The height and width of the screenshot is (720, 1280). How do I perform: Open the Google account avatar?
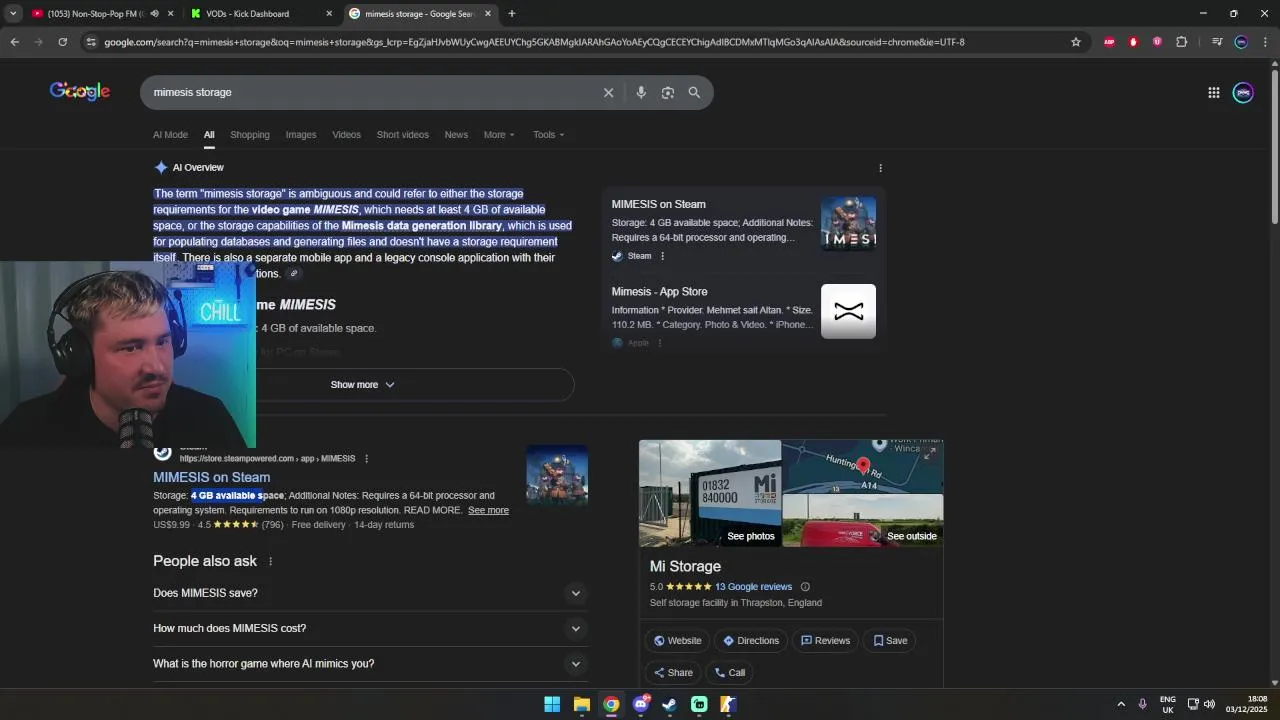pos(1243,92)
